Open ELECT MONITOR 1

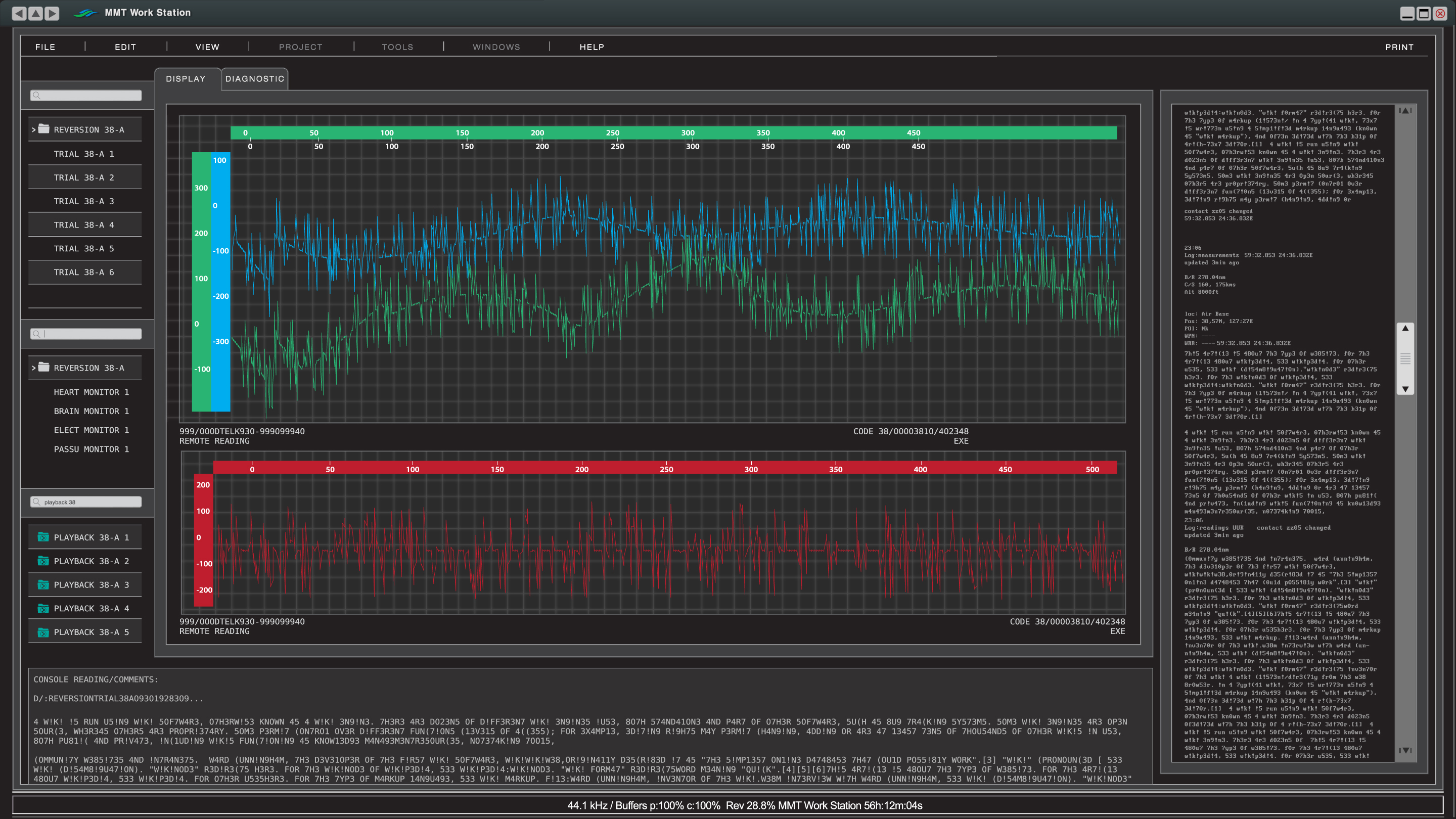tap(92, 430)
